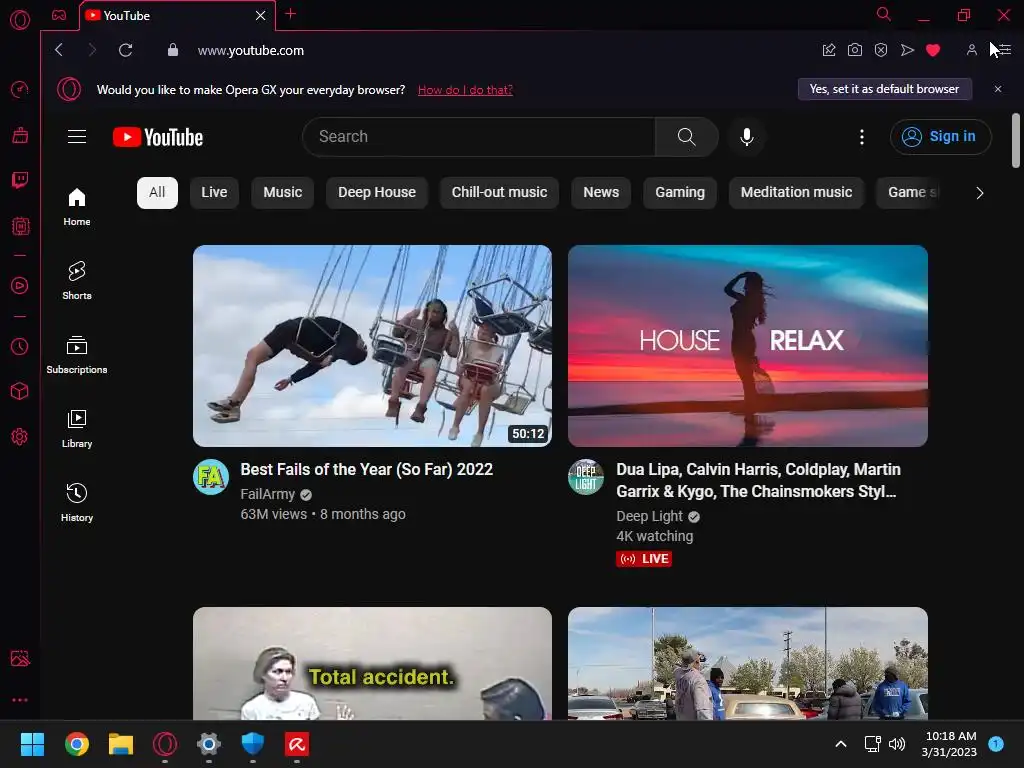Open Windows Start menu
Image resolution: width=1024 pixels, height=768 pixels.
tap(32, 744)
